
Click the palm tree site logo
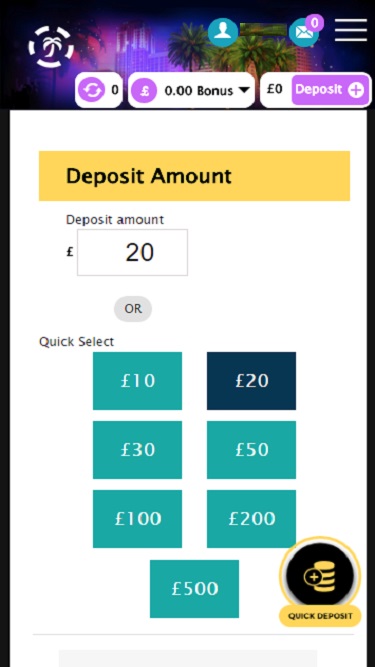51,46
